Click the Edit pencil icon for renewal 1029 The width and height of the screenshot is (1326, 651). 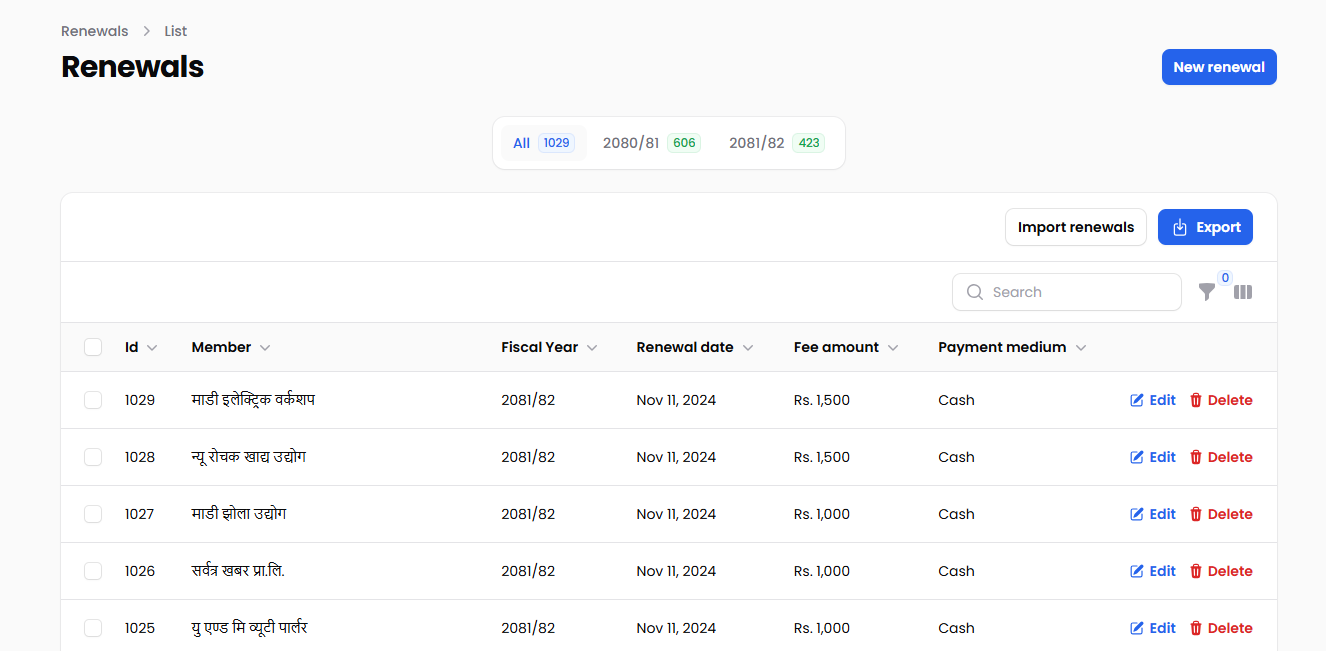pyautogui.click(x=1137, y=400)
